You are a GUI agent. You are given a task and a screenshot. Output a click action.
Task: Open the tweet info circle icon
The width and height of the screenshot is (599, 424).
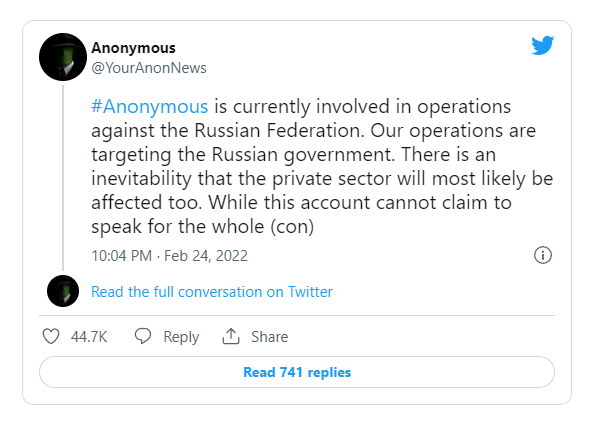(x=542, y=255)
